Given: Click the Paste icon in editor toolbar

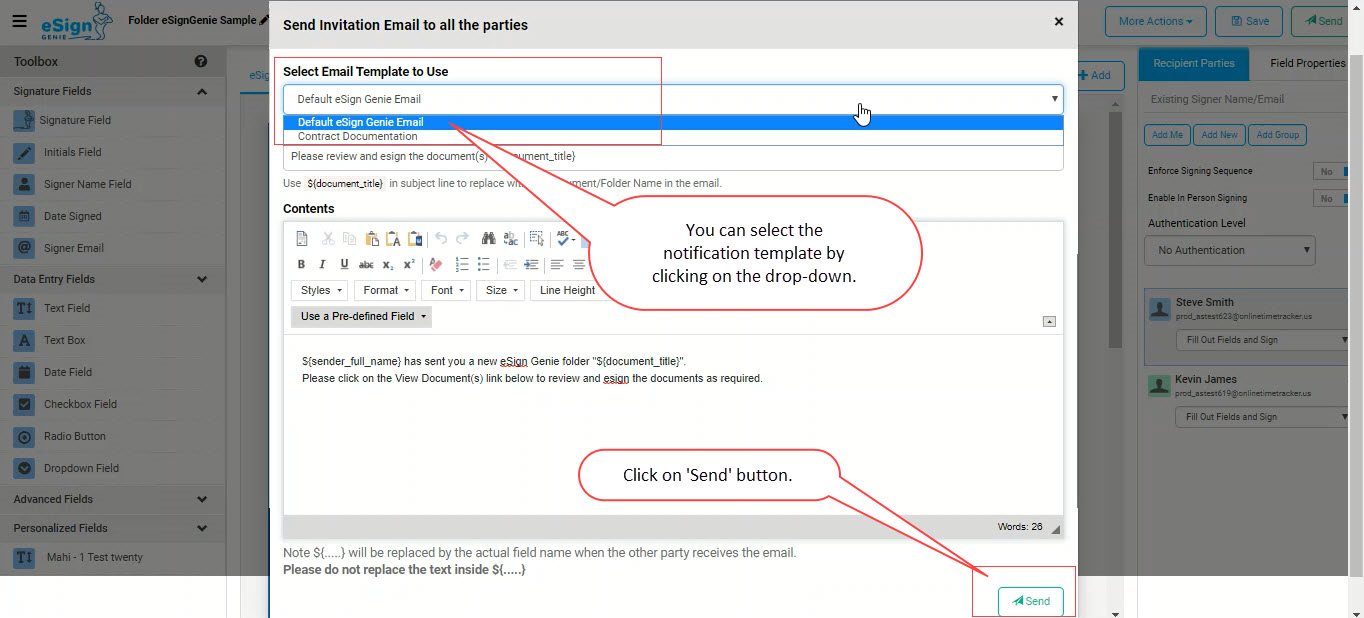Looking at the screenshot, I should point(372,239).
